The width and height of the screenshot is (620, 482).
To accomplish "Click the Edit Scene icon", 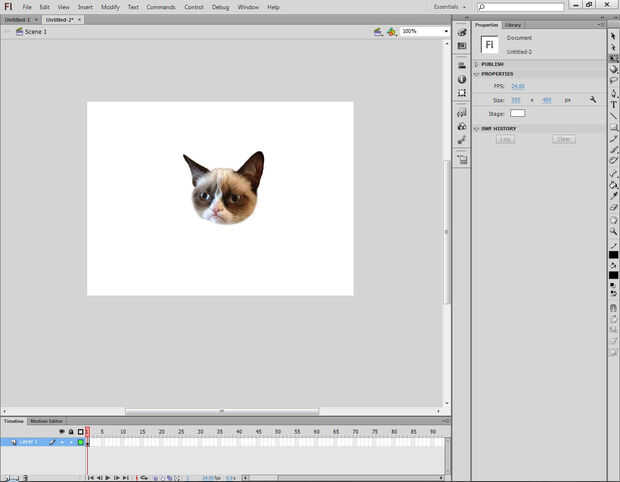I will (378, 32).
